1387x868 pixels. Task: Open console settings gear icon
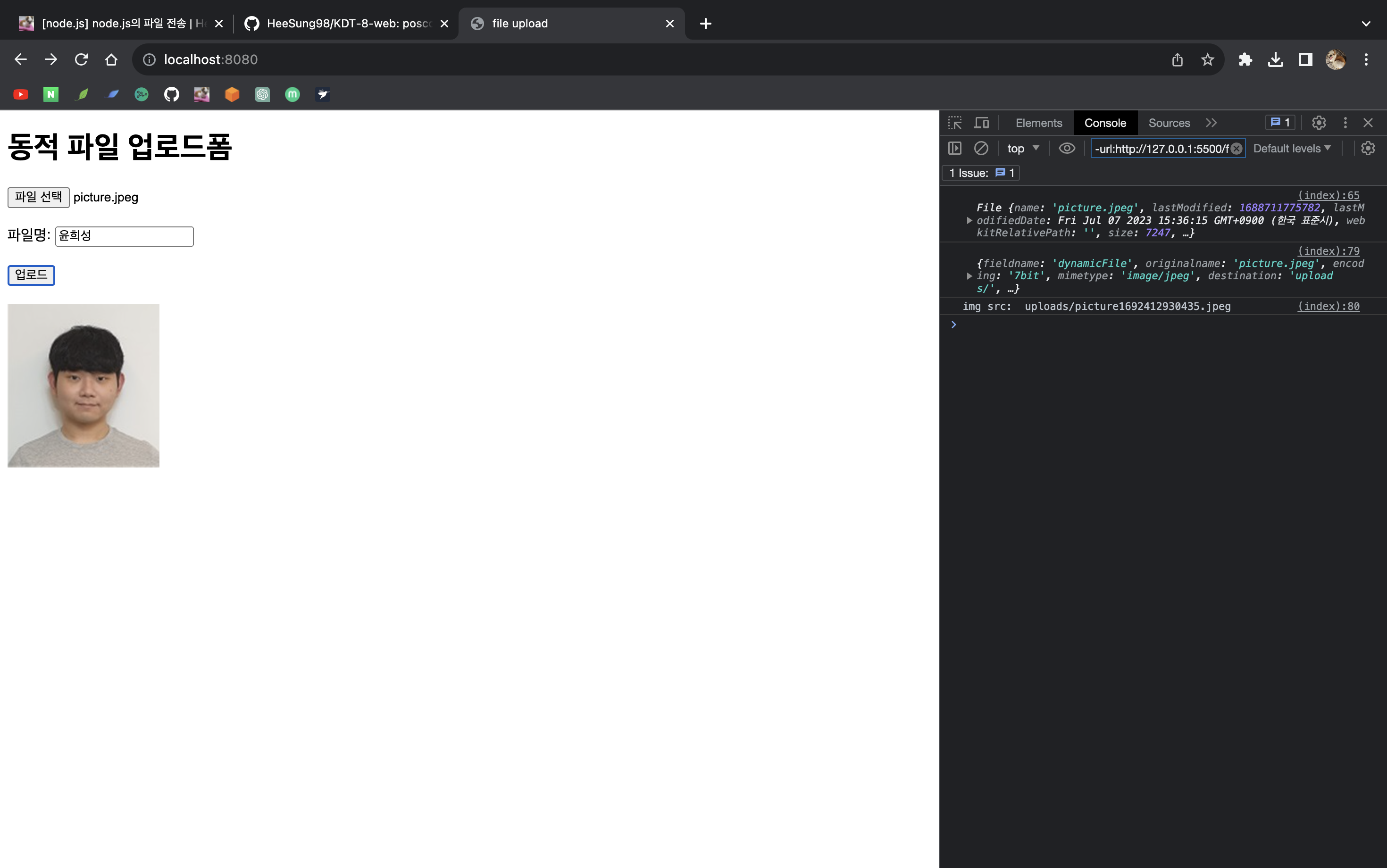point(1368,149)
